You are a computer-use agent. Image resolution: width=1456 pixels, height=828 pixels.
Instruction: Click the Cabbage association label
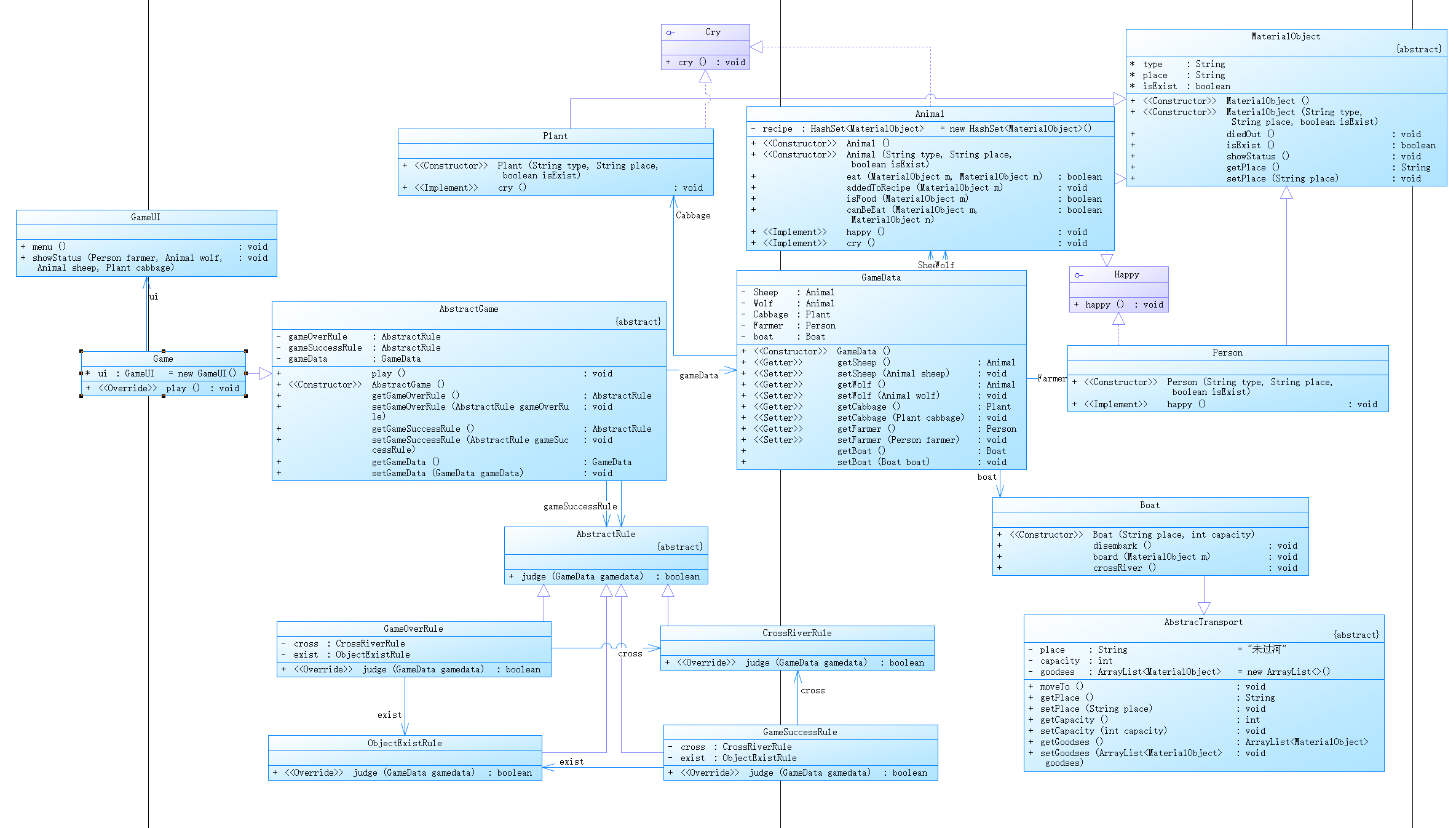pos(693,215)
